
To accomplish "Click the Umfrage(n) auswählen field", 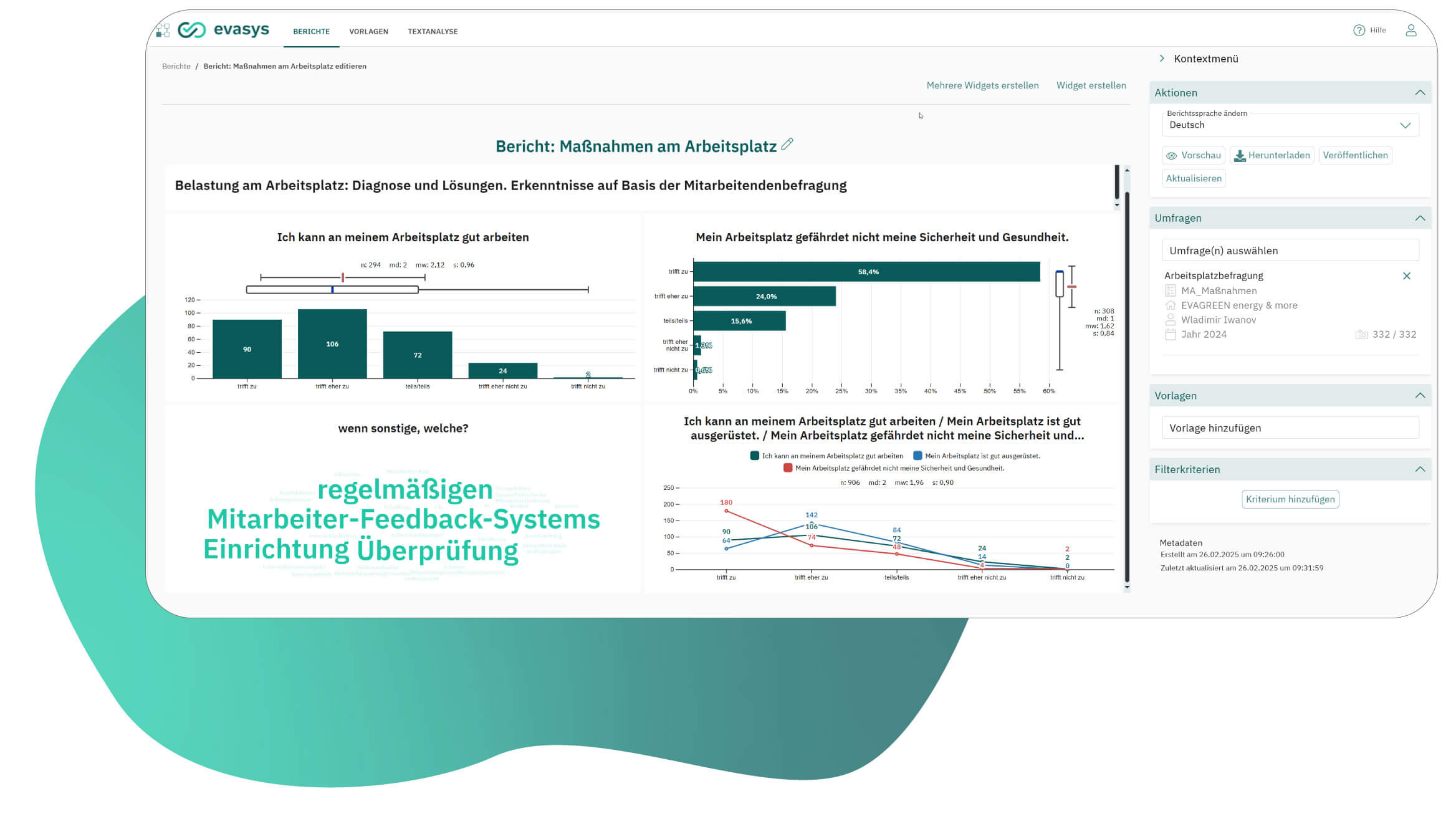I will pos(1289,251).
